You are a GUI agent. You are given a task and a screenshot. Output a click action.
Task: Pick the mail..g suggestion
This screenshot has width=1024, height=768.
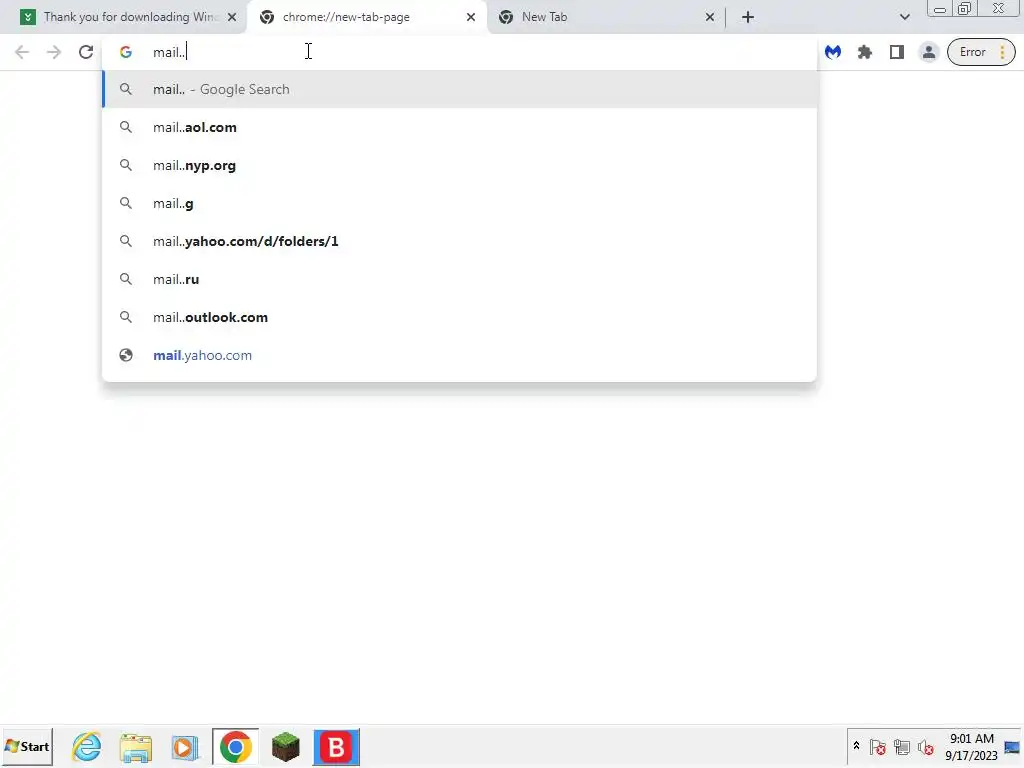tap(460, 203)
